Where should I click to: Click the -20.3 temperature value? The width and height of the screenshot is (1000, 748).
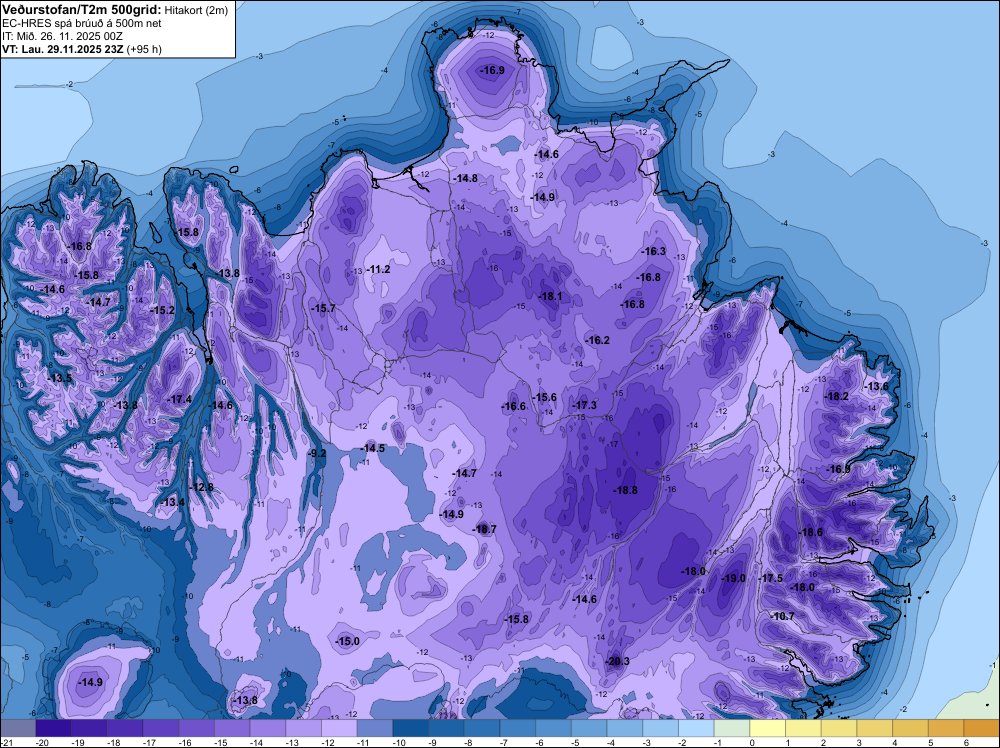click(x=617, y=661)
